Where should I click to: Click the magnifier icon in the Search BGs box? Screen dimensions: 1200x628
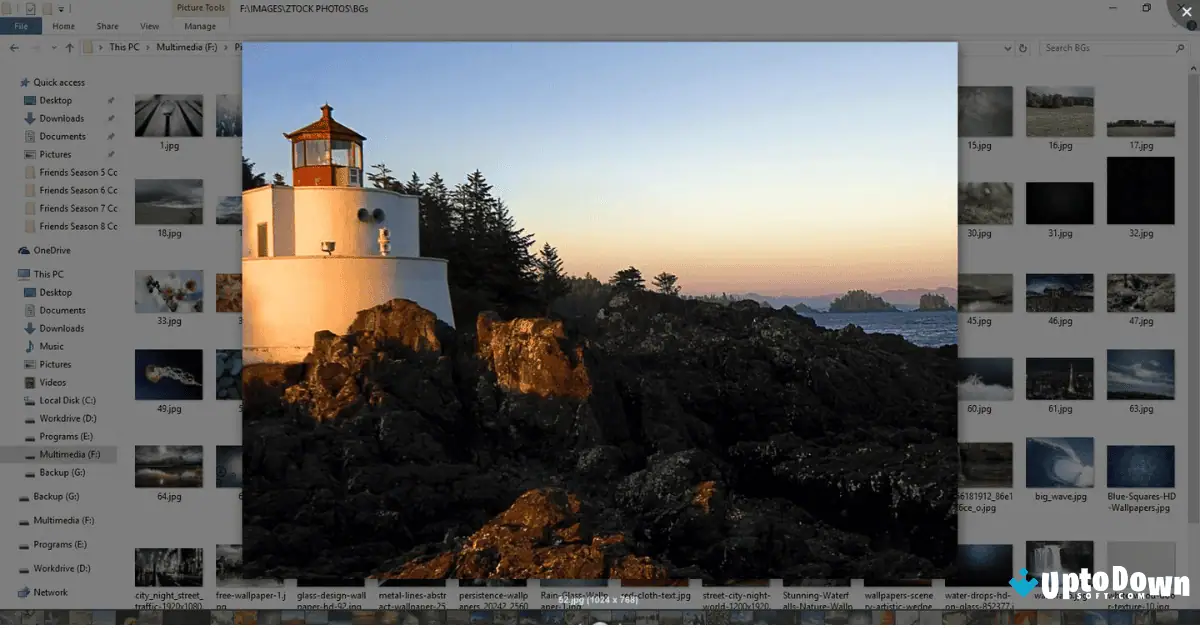[1179, 47]
